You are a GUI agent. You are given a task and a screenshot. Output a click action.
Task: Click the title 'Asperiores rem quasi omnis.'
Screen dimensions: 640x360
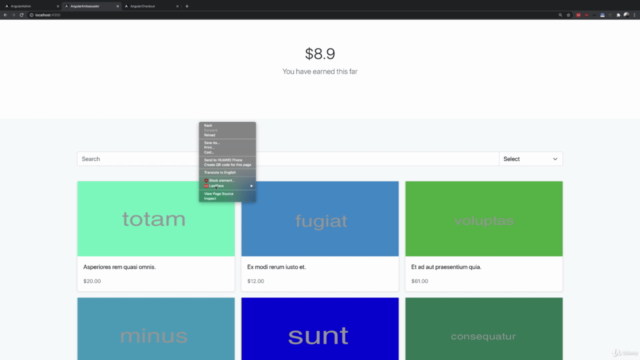[x=120, y=267]
